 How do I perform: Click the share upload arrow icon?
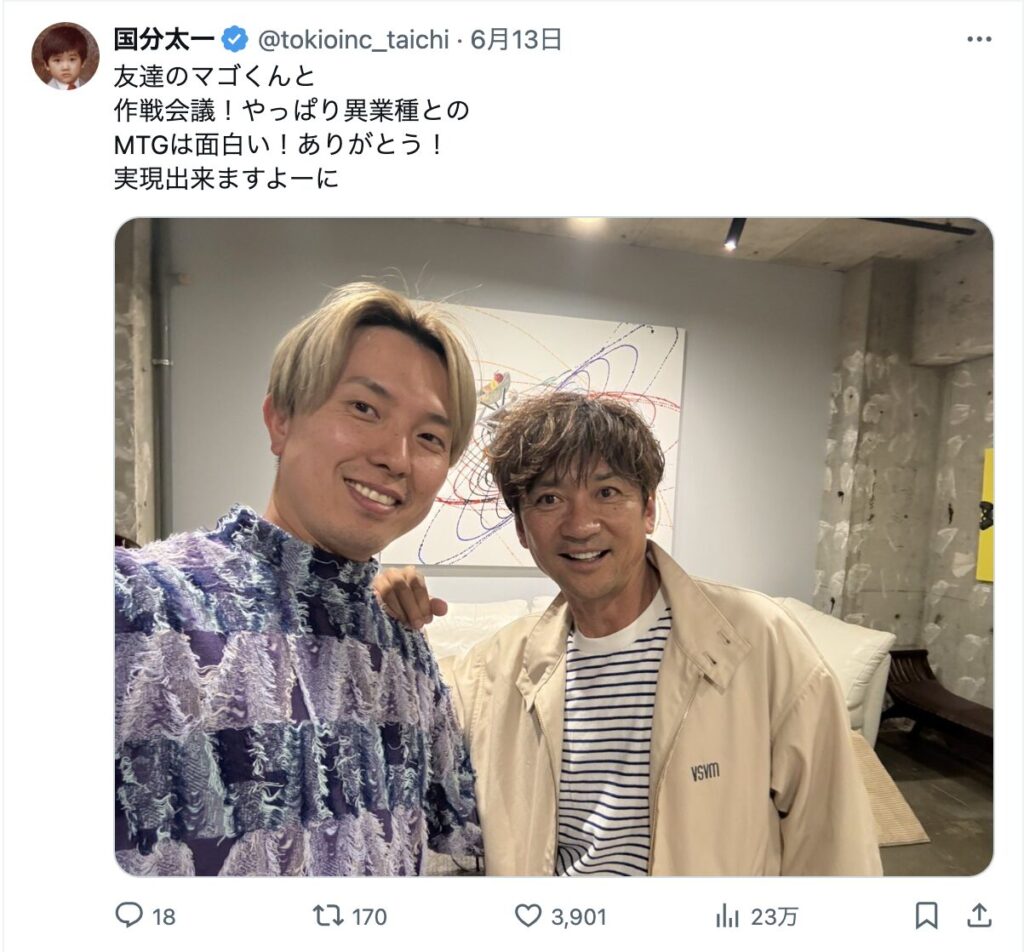click(979, 915)
